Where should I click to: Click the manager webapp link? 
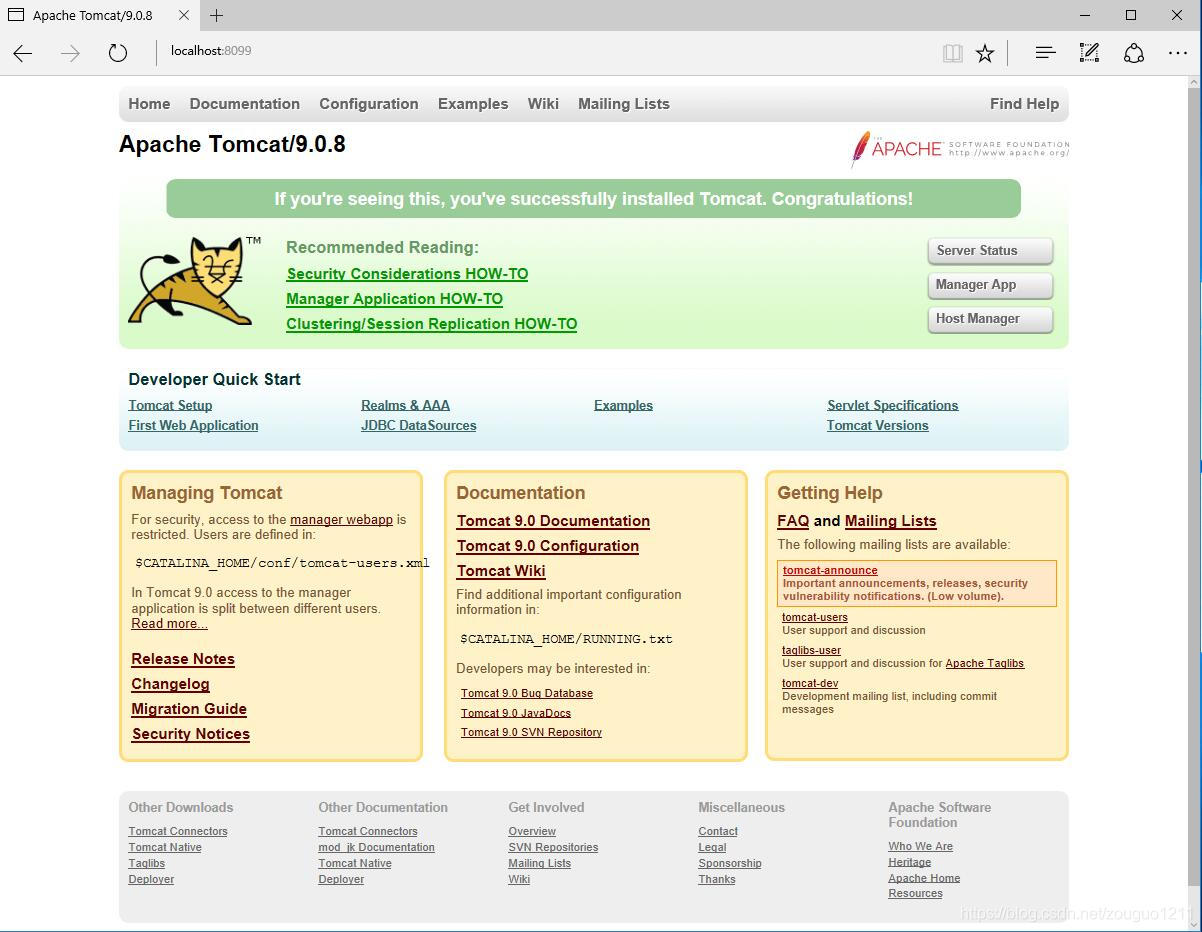341,520
